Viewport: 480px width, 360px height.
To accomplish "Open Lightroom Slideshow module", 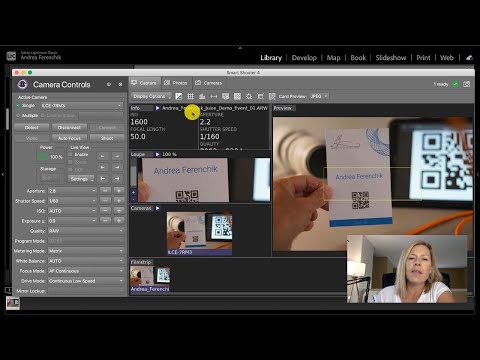I will pos(391,58).
